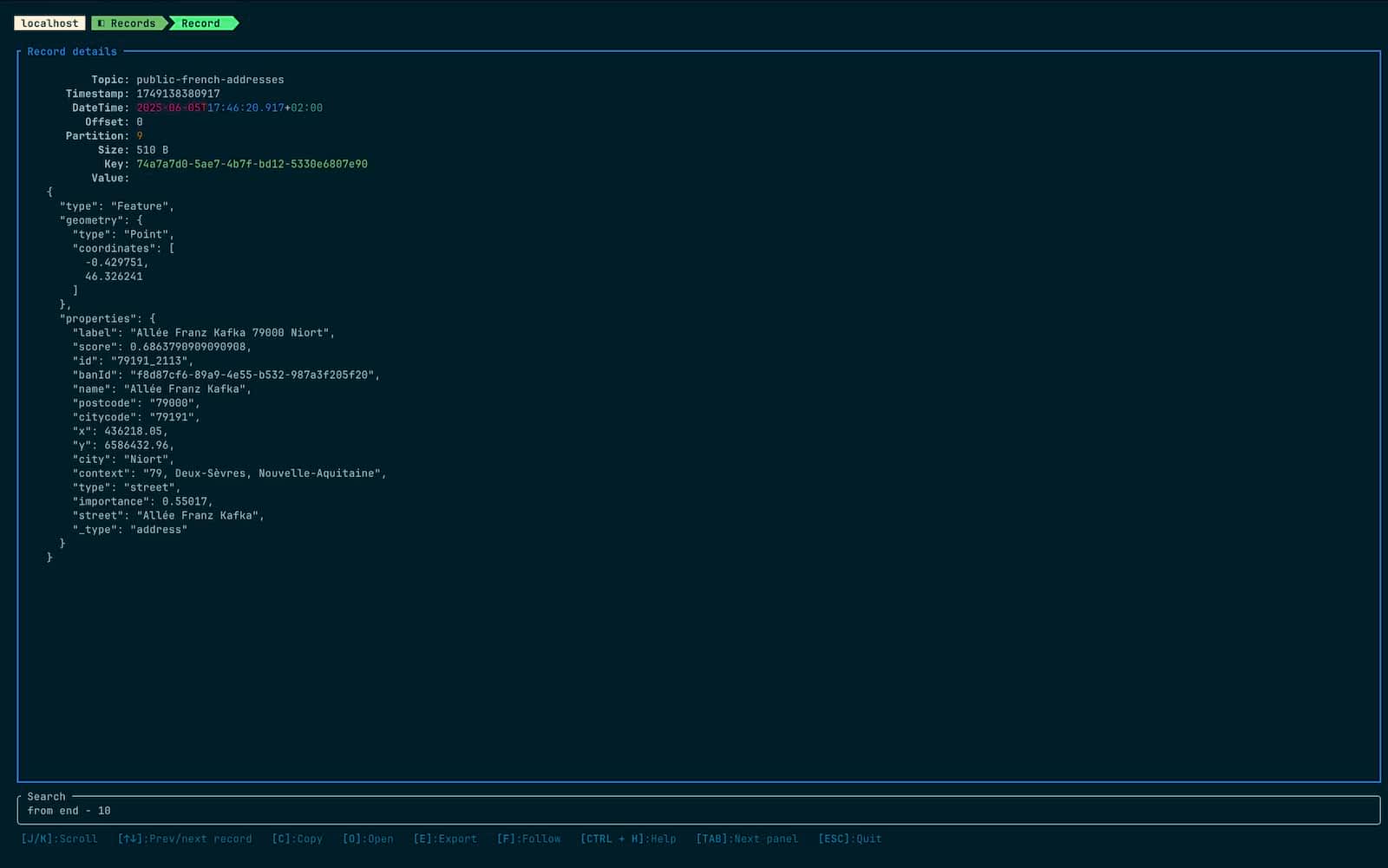Click the "properties" JSON object line
Image resolution: width=1388 pixels, height=868 pixels.
107,318
